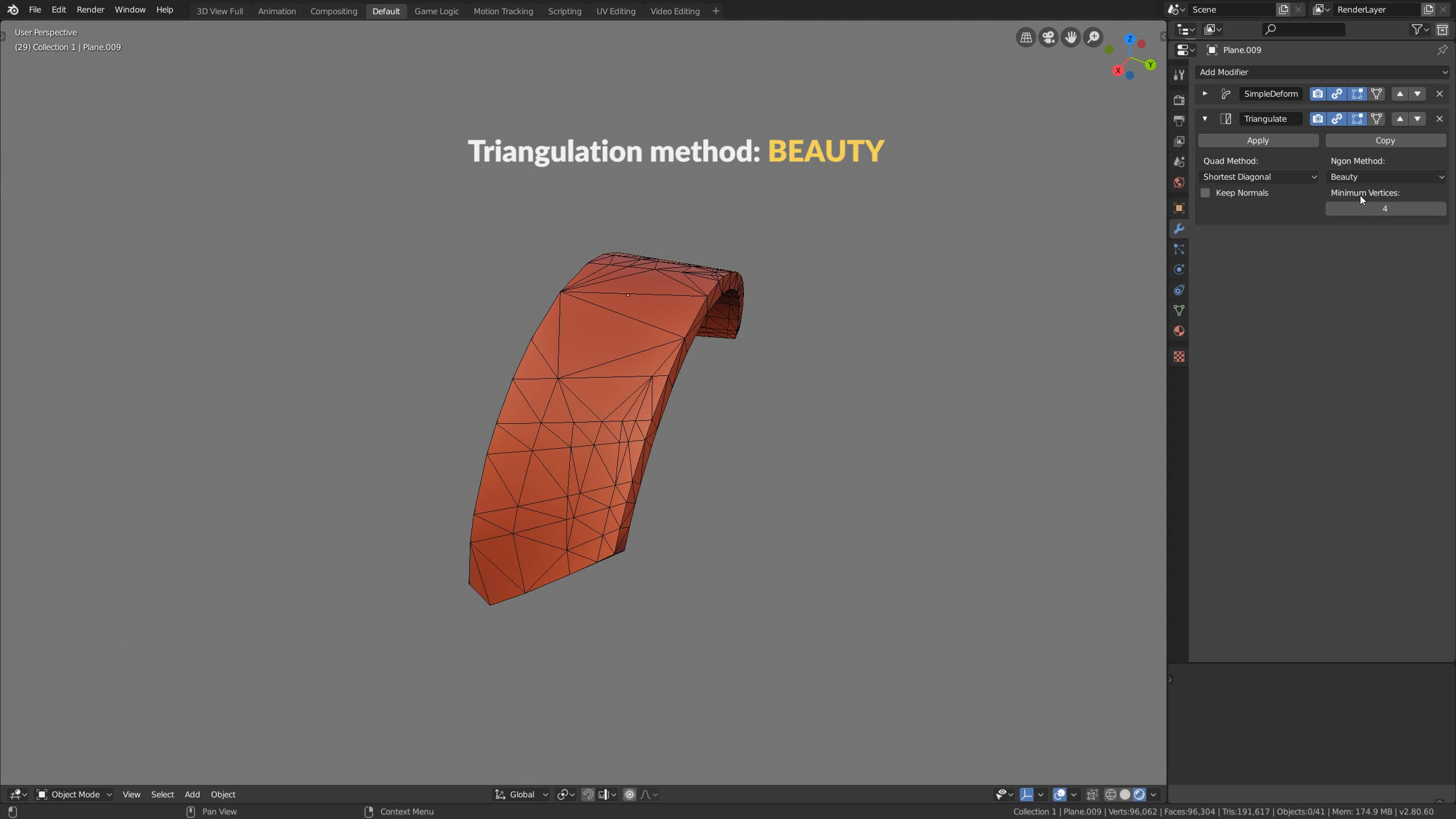Viewport: 1456px width, 819px height.
Task: Switch to wireframe viewport shading
Action: [1110, 795]
